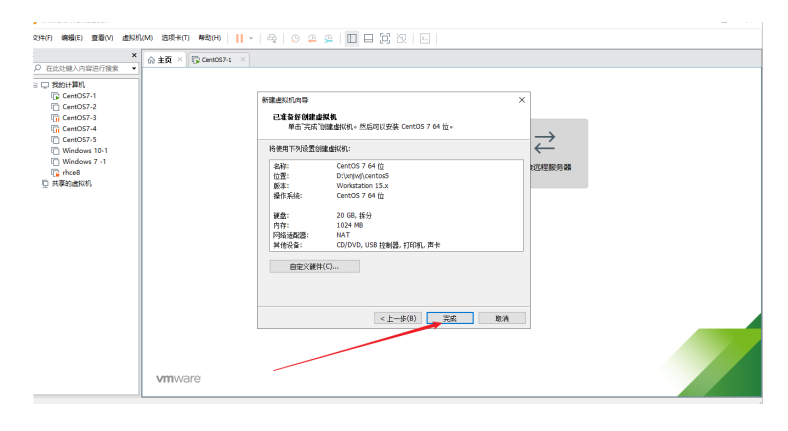Click the pause/suspend virtual machine icon
Viewport: 788px width, 431px height.
pyautogui.click(x=239, y=38)
